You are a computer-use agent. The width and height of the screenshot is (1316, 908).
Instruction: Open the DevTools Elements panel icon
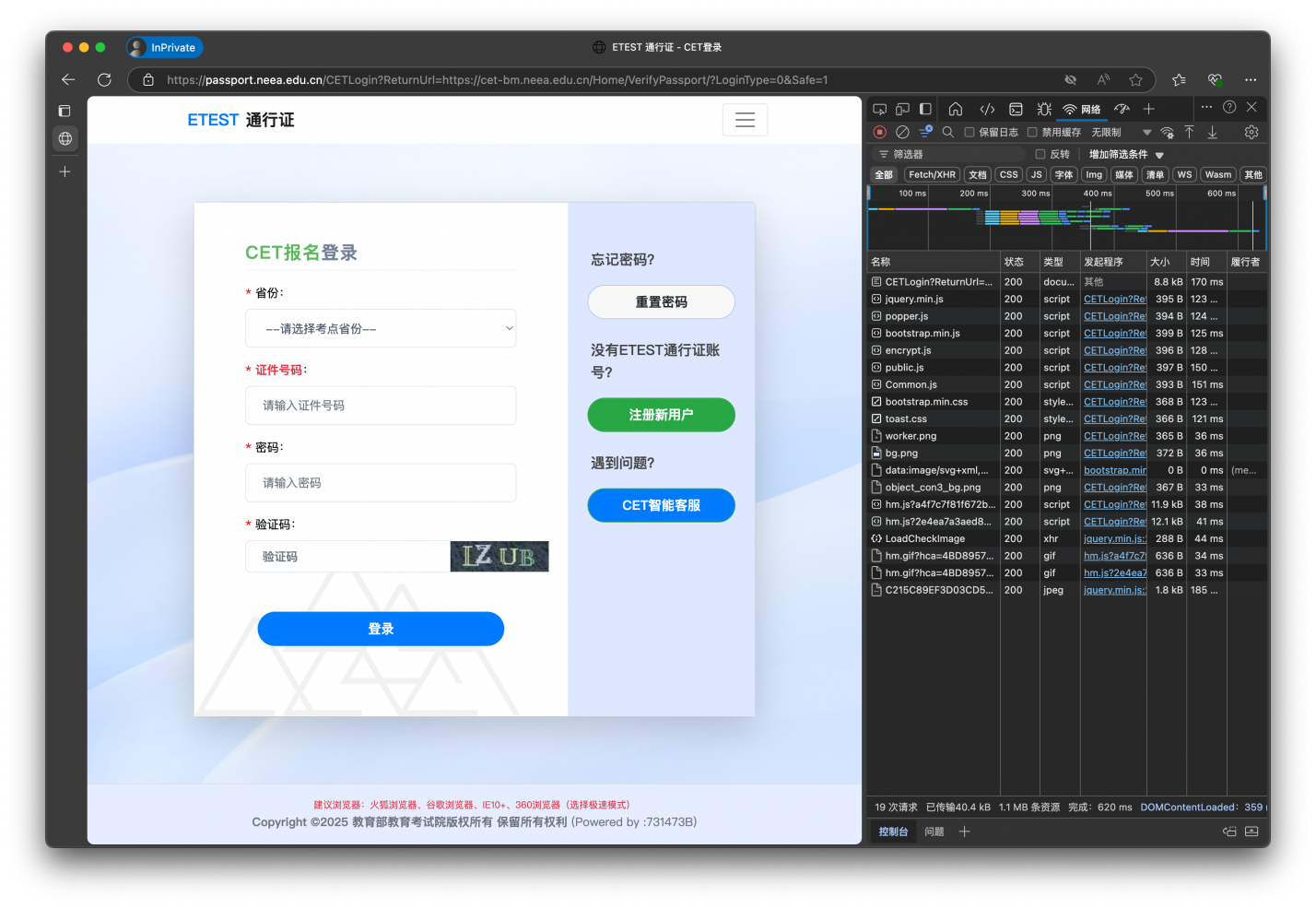pos(987,109)
